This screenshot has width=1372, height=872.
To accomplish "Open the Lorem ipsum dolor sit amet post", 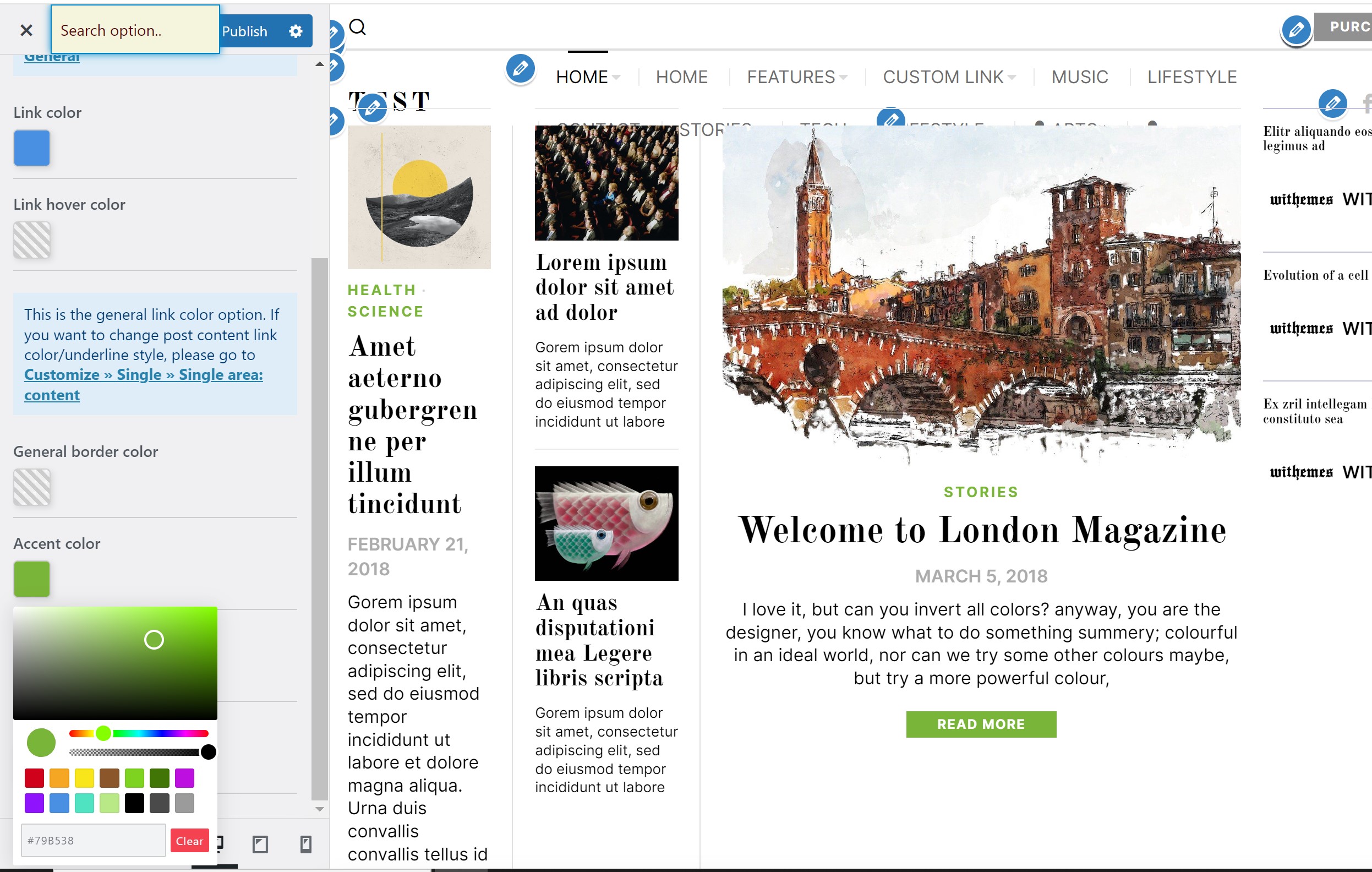I will pyautogui.click(x=604, y=287).
